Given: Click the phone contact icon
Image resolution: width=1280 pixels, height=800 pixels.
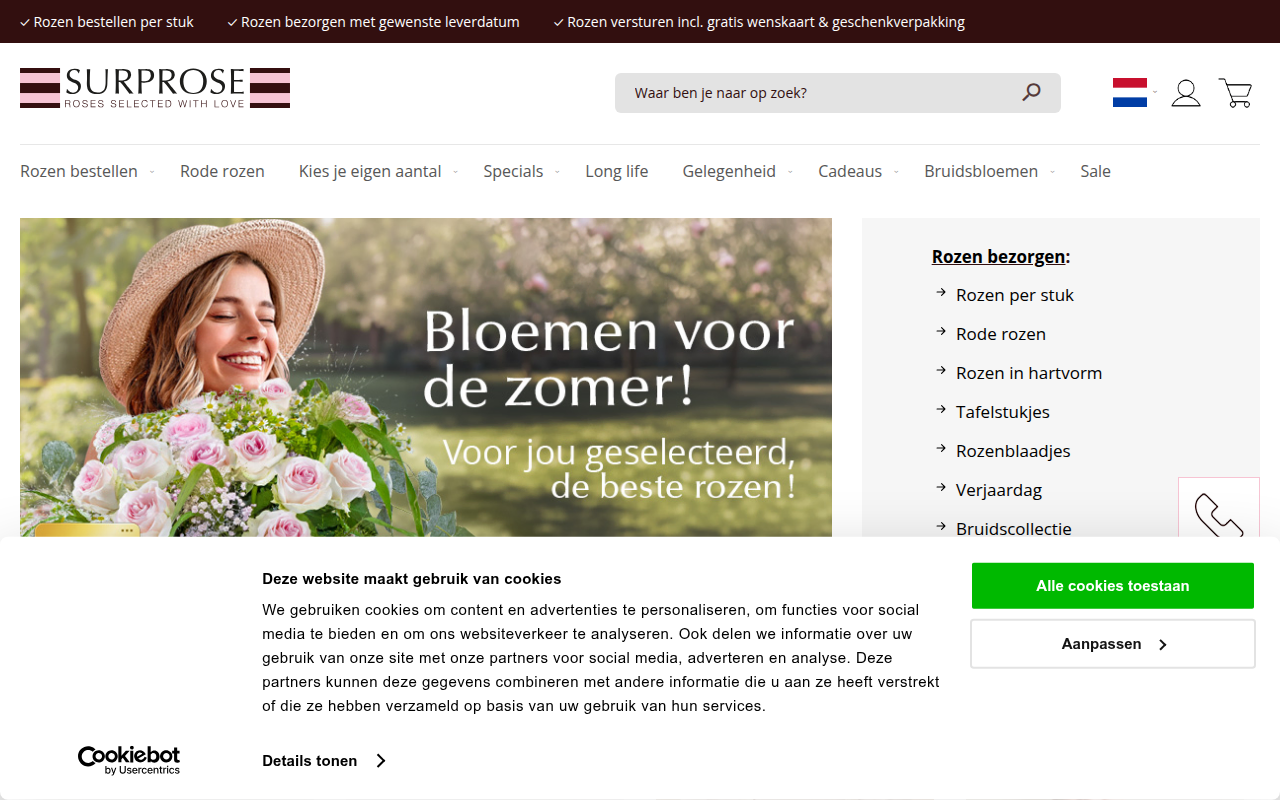Looking at the screenshot, I should coord(1219,516).
